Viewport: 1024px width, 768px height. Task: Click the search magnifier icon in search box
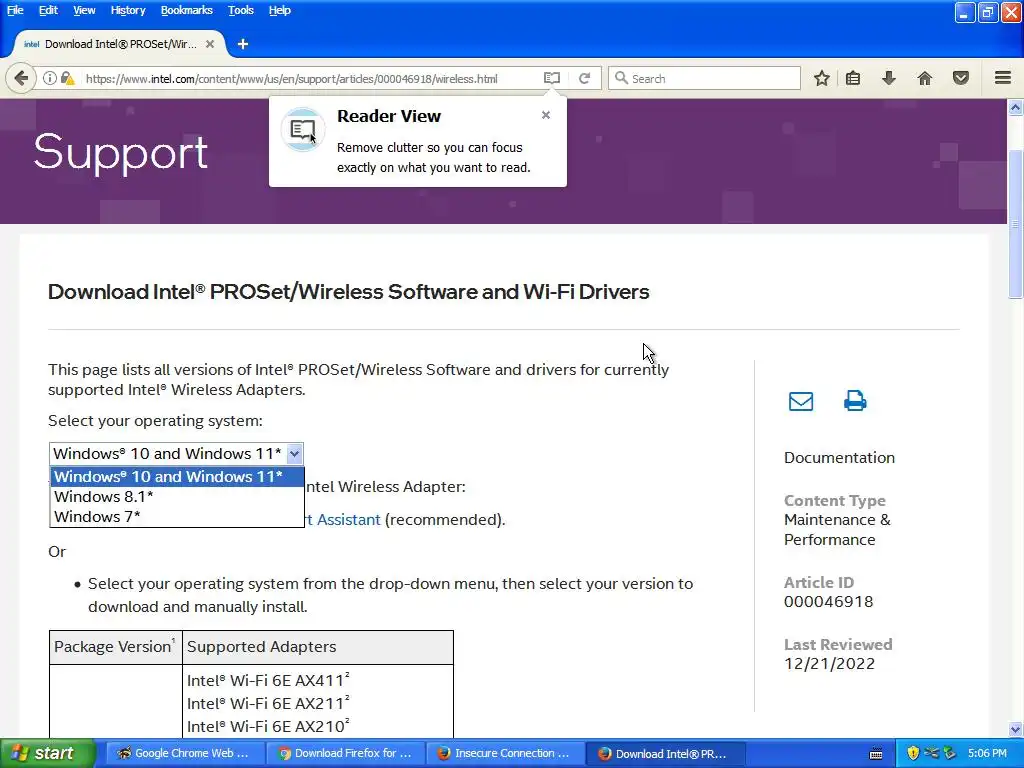621,78
